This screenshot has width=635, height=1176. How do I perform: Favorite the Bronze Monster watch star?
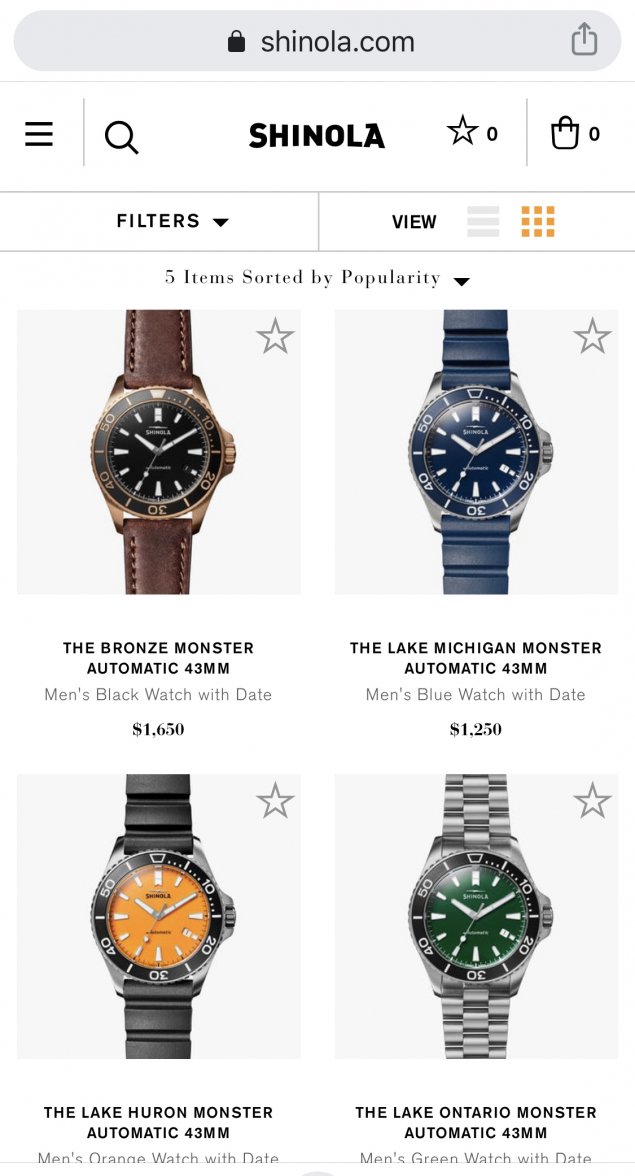[275, 336]
